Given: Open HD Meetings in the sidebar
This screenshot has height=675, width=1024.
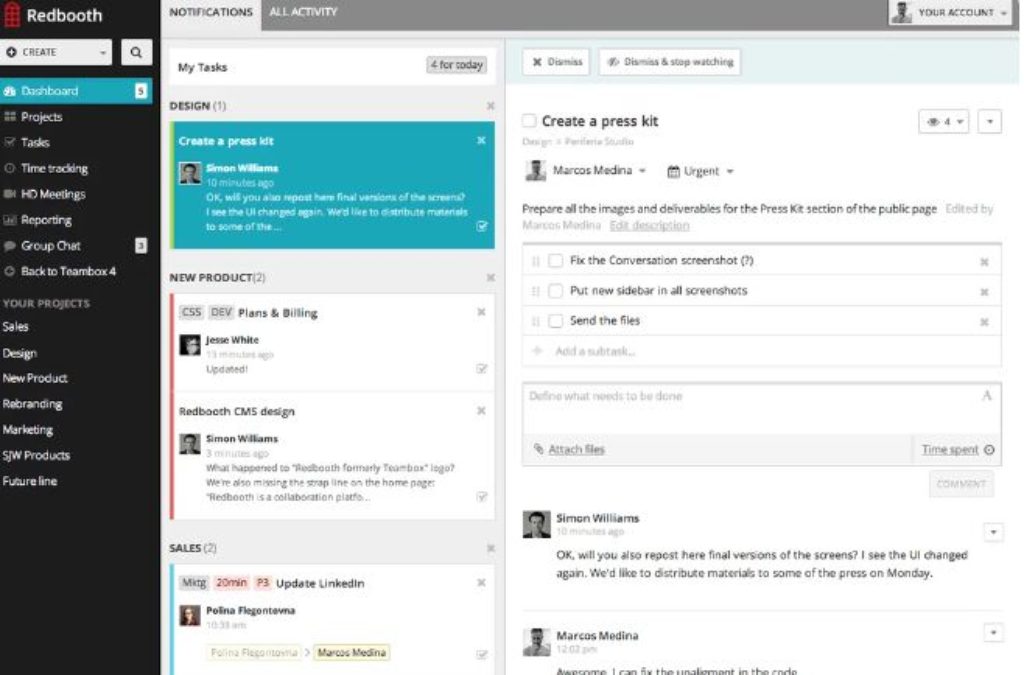Looking at the screenshot, I should tap(52, 194).
